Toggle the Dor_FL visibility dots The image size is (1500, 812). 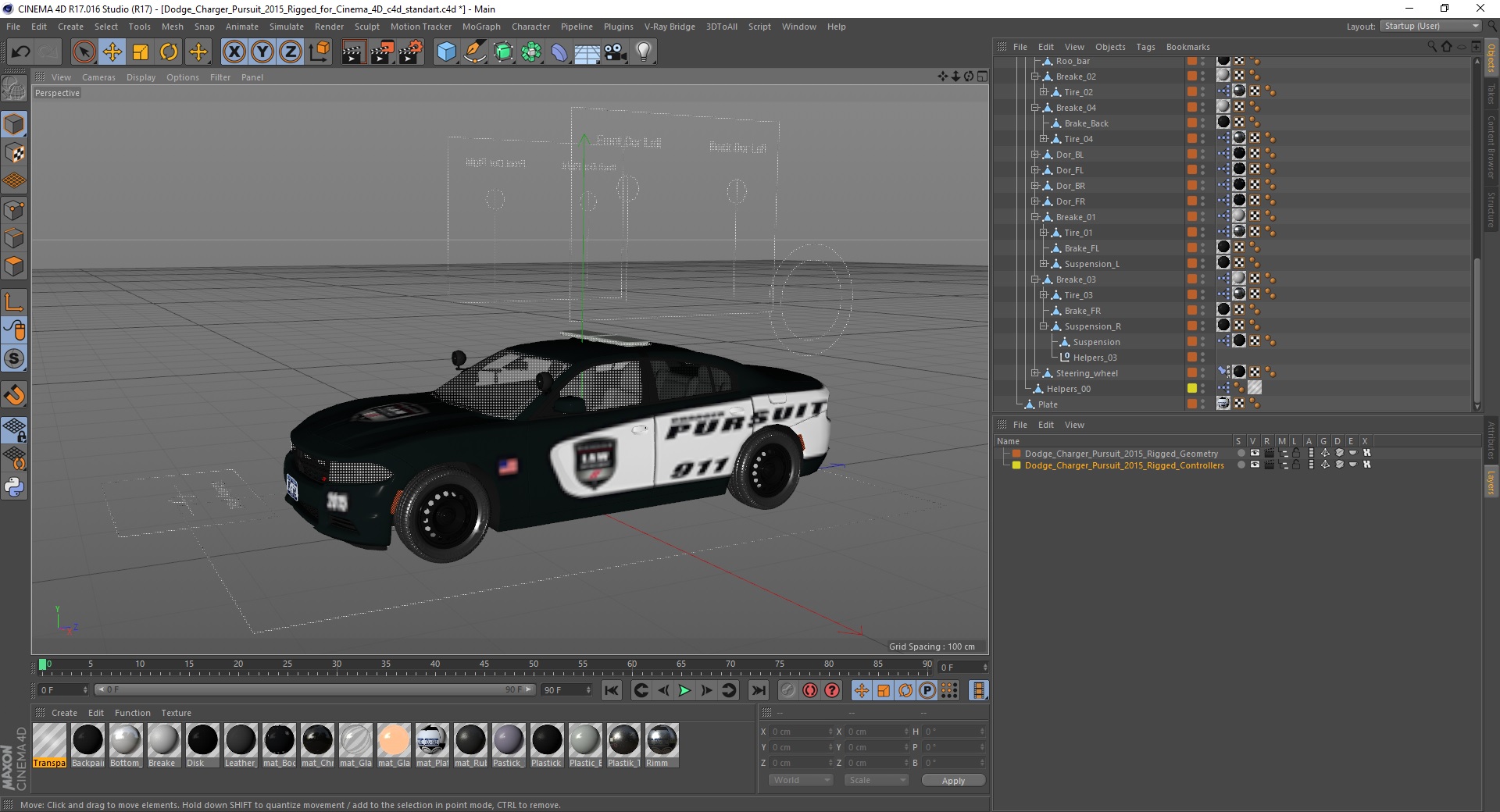coord(1203,170)
